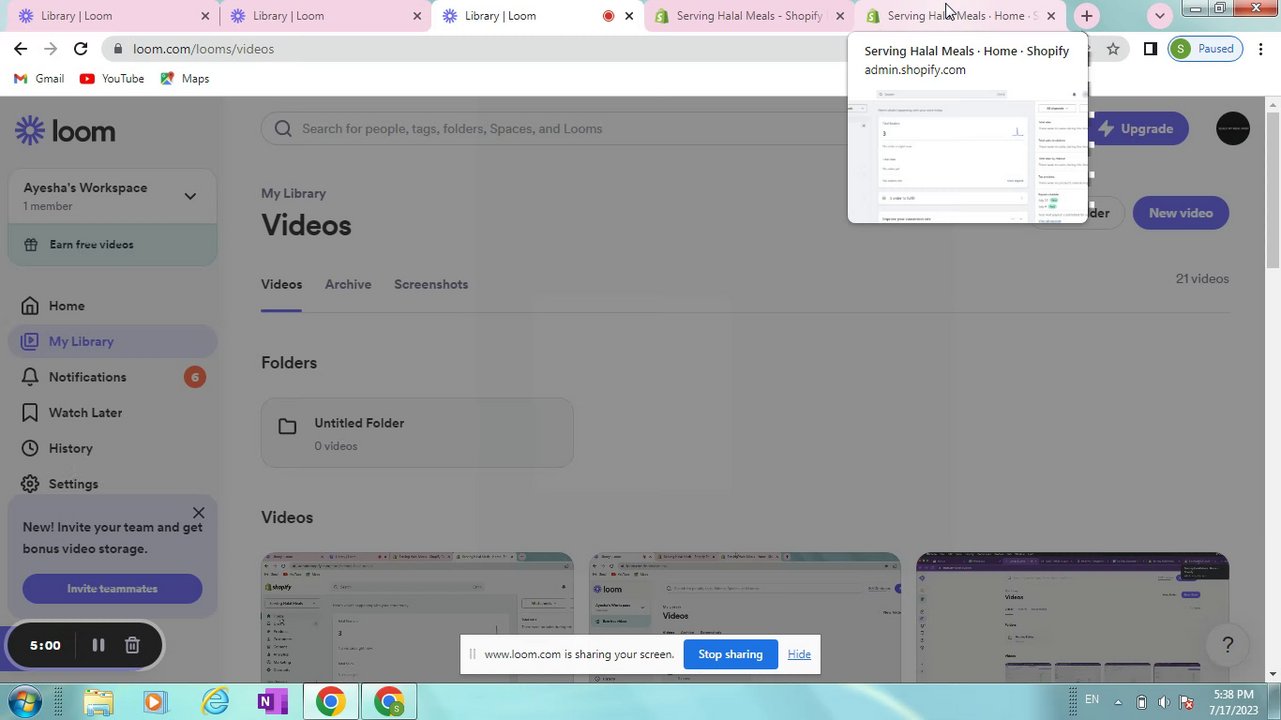Go back in Chrome
1281x720 pixels.
(x=20, y=48)
